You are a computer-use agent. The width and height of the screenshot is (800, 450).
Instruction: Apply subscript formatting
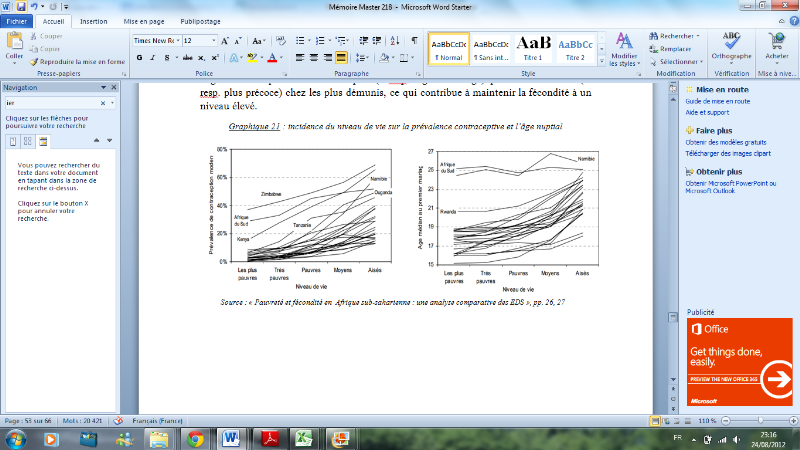[202, 58]
